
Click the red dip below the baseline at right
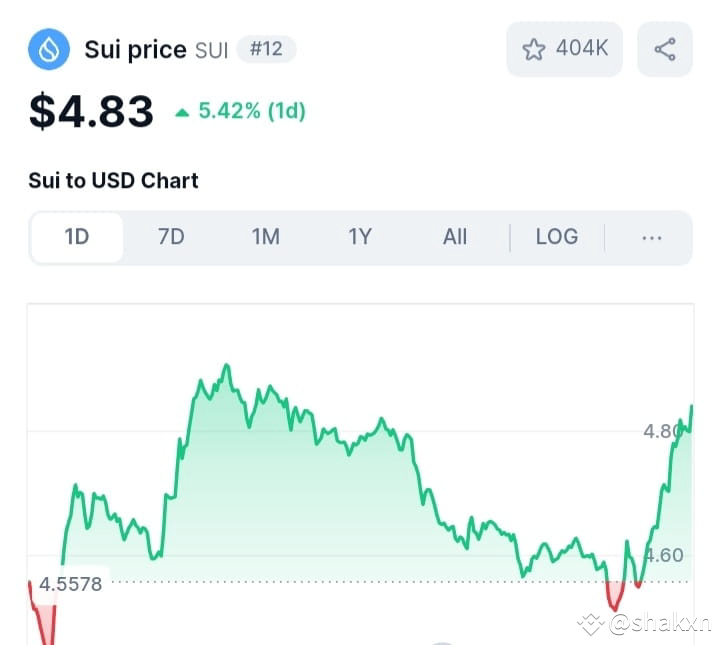pos(614,596)
